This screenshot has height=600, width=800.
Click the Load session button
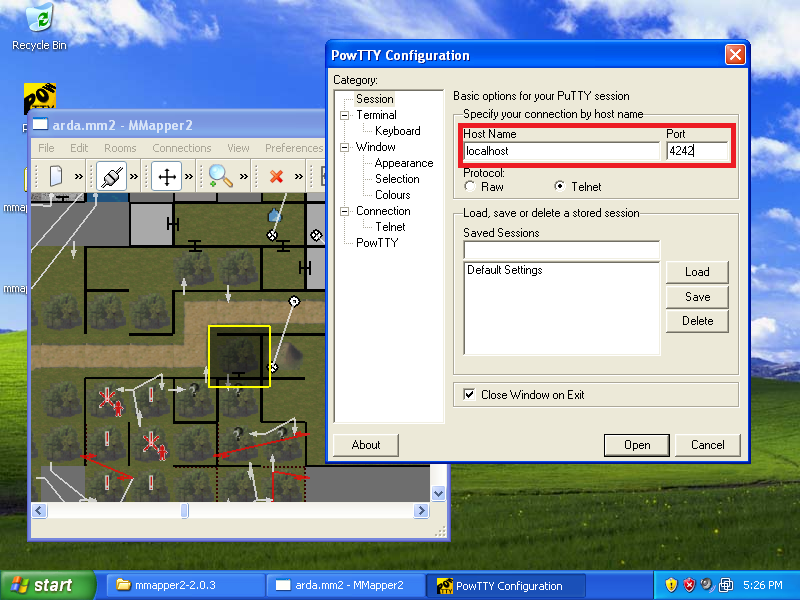pyautogui.click(x=697, y=272)
